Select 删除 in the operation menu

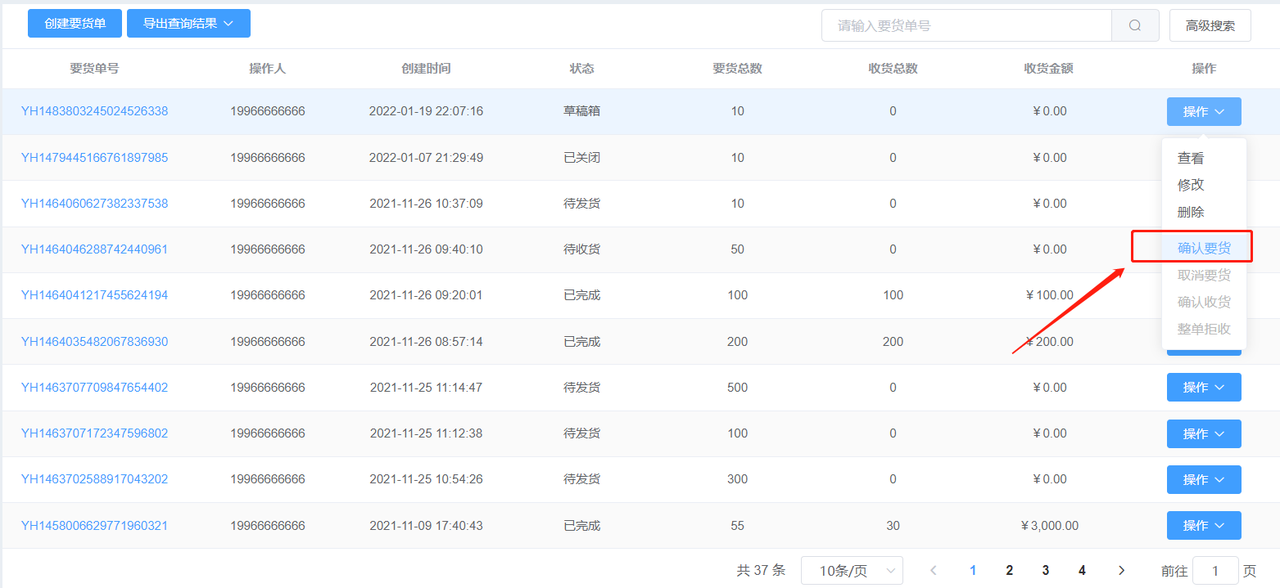click(1191, 212)
